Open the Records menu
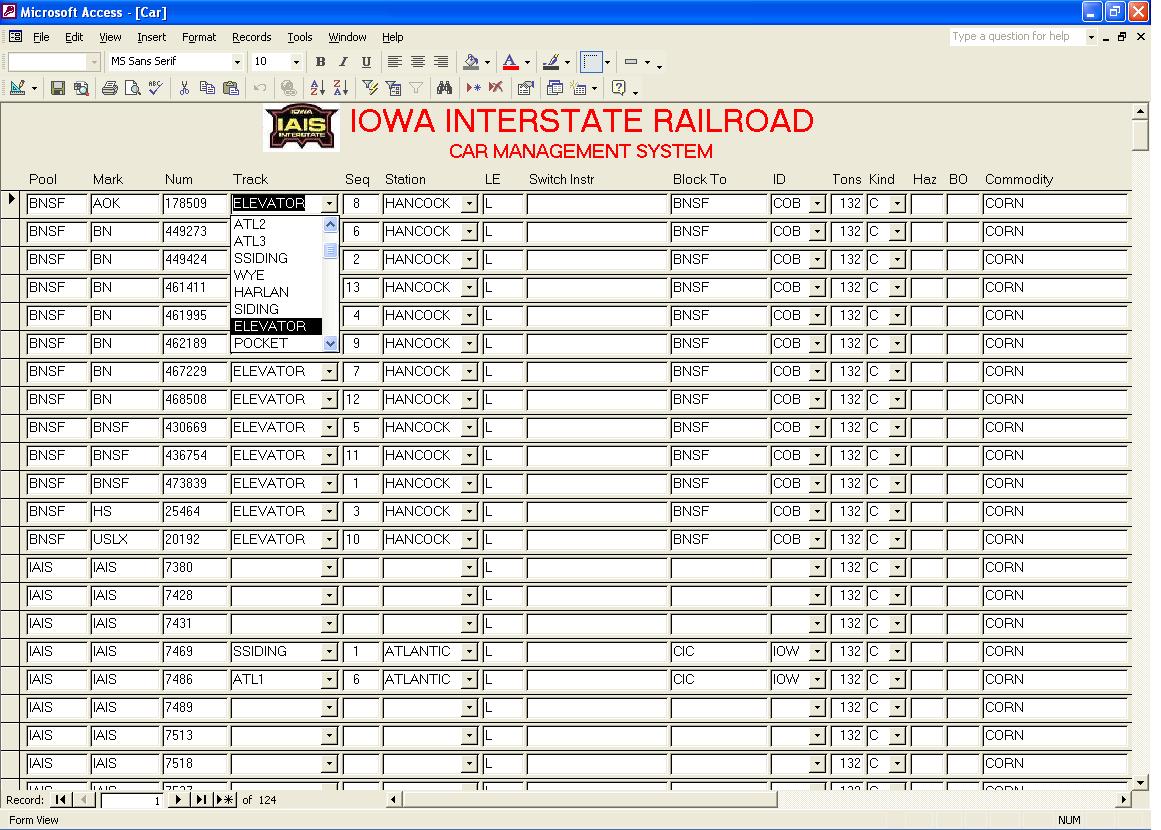The width and height of the screenshot is (1161, 830). 252,37
